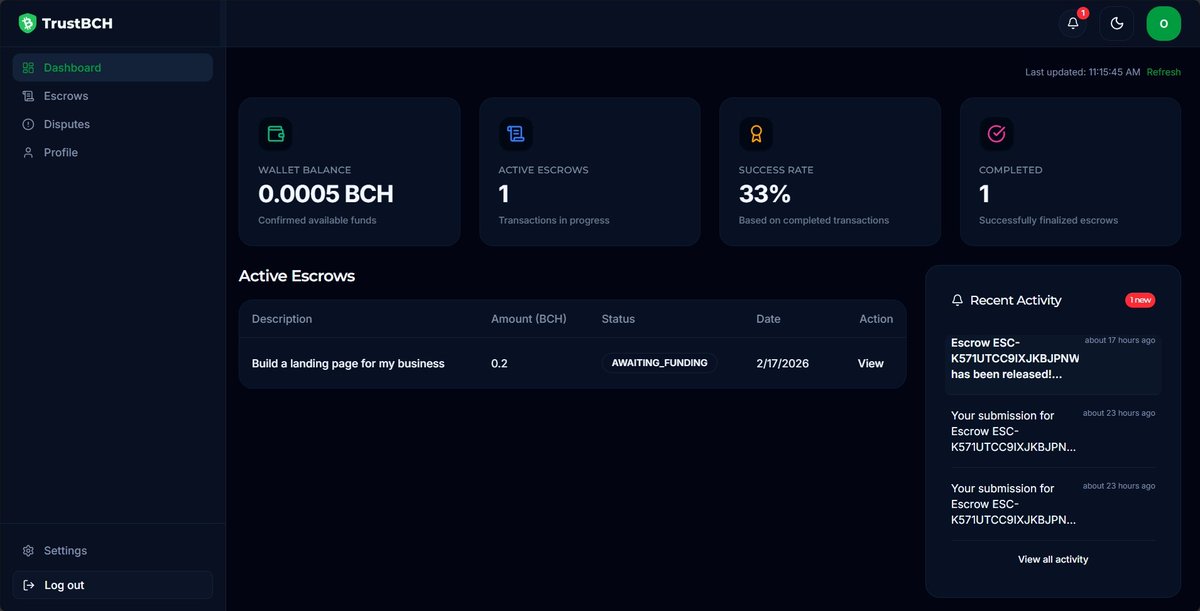Click the red notification count badge

tap(1083, 13)
